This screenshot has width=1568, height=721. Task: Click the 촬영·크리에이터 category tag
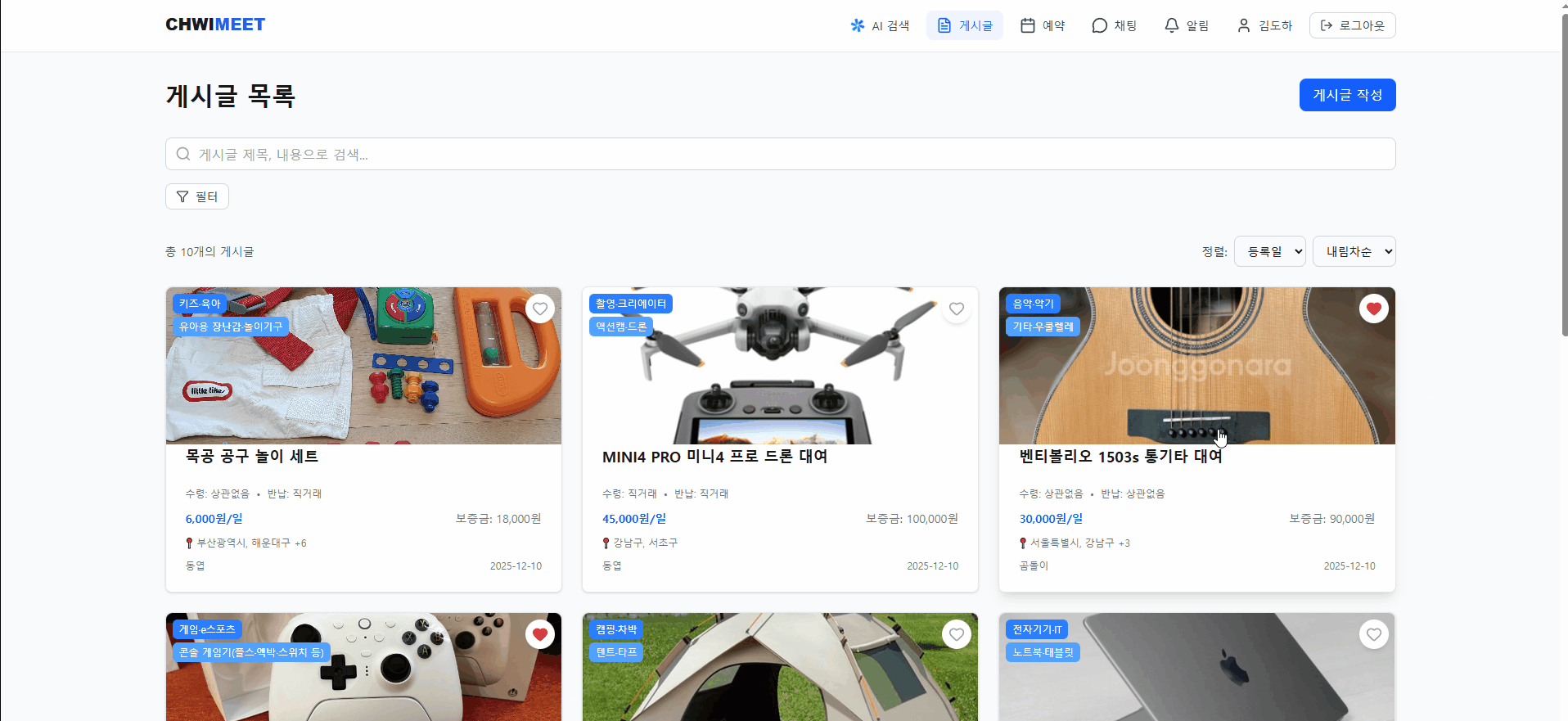631,304
